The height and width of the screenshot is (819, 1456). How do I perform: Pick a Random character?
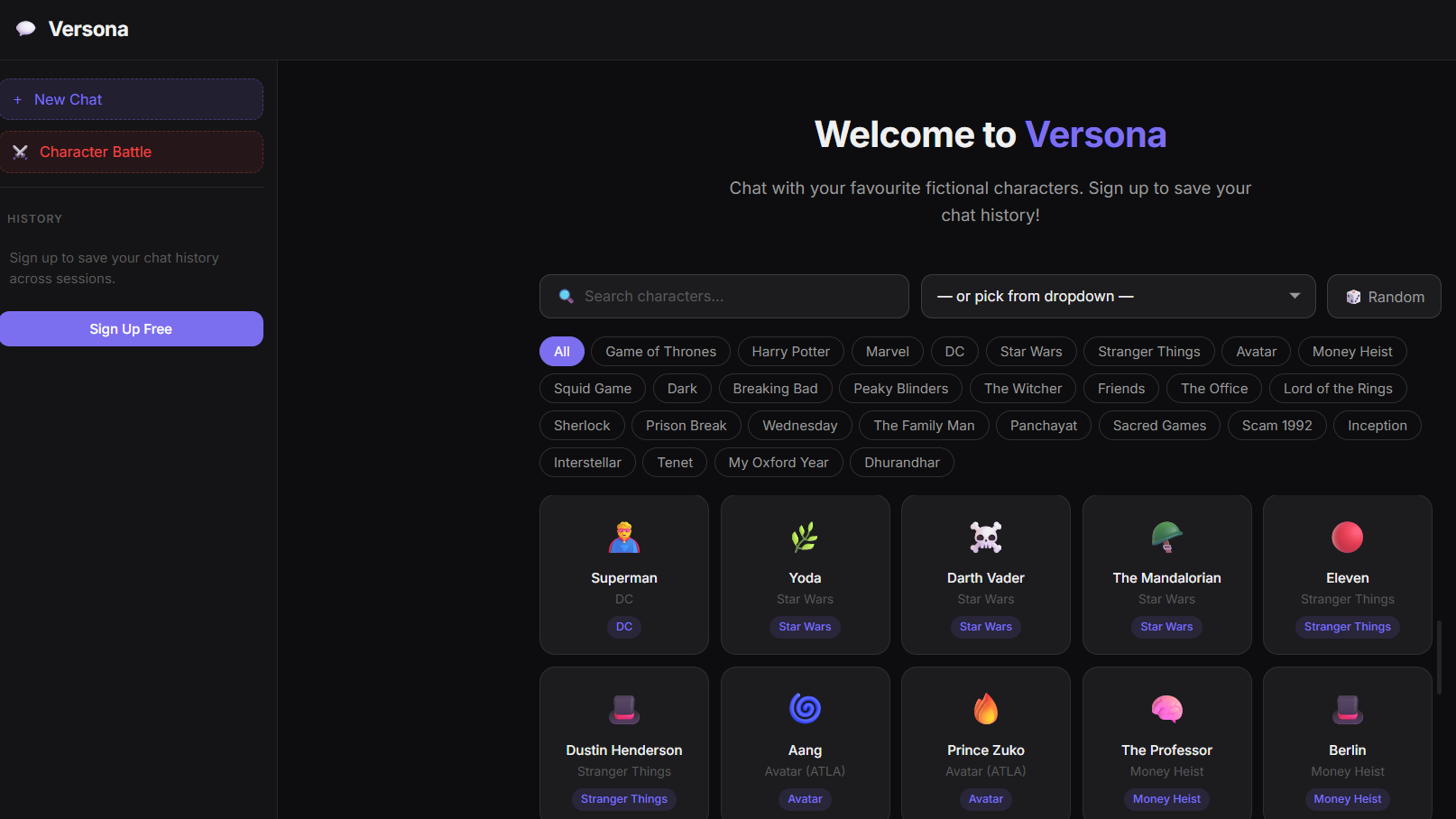(x=1384, y=297)
